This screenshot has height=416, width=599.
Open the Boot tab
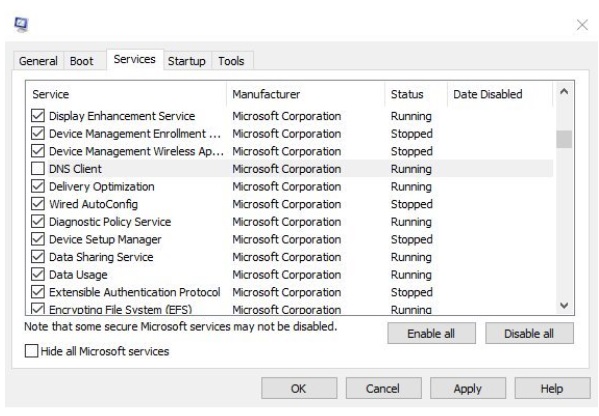[81, 61]
